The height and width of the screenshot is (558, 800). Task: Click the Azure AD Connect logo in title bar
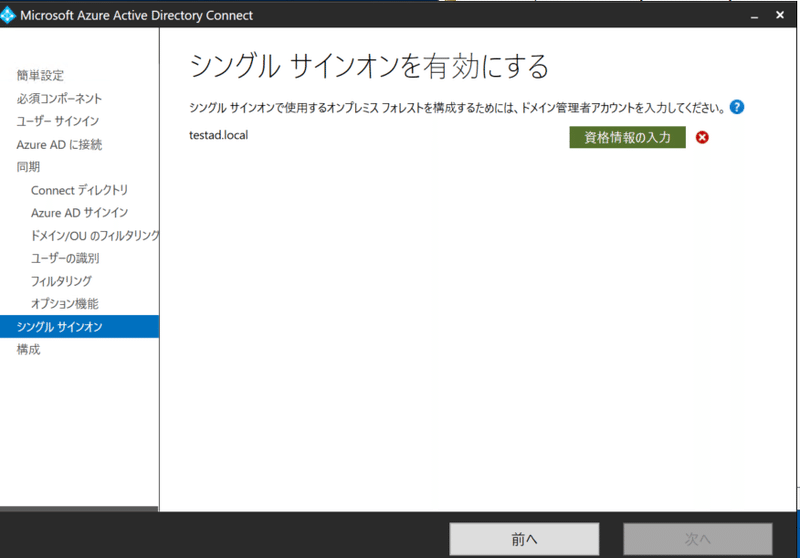click(8, 15)
